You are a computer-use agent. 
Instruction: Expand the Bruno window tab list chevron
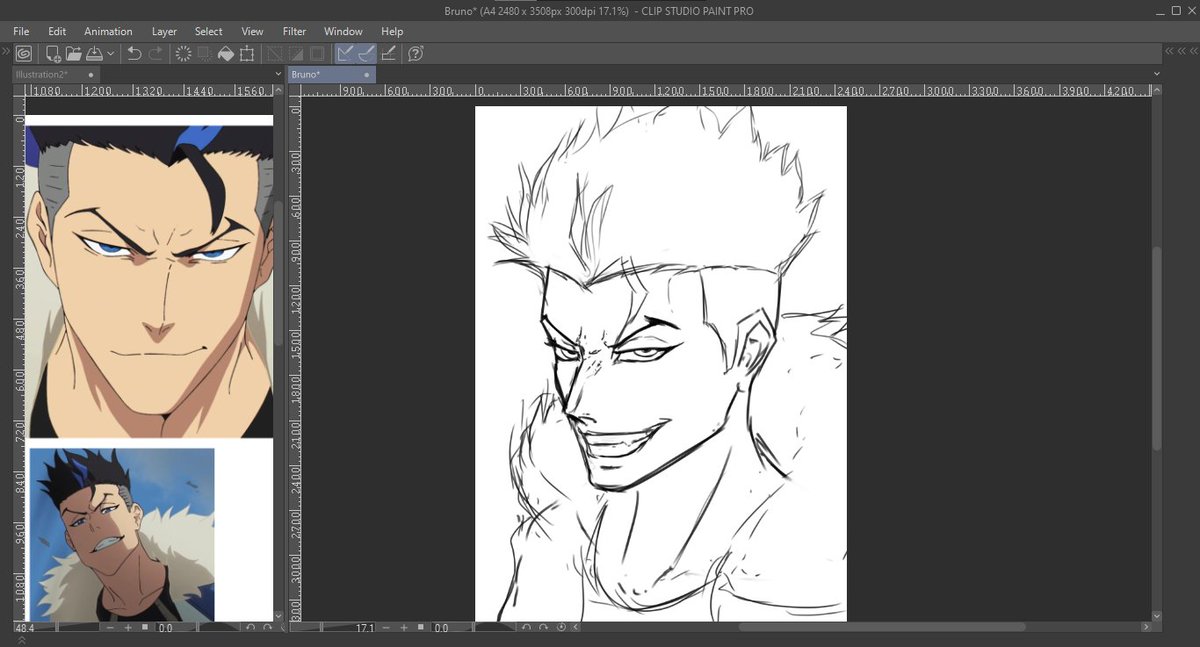(1157, 74)
